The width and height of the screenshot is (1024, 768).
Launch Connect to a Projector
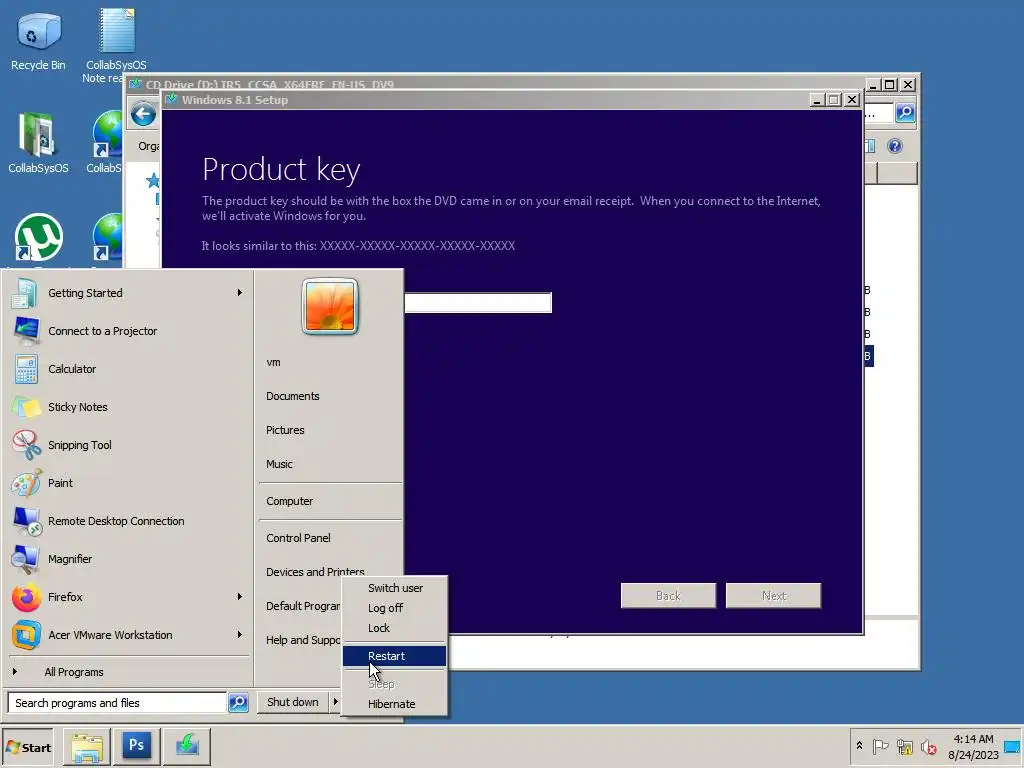[x=128, y=331]
